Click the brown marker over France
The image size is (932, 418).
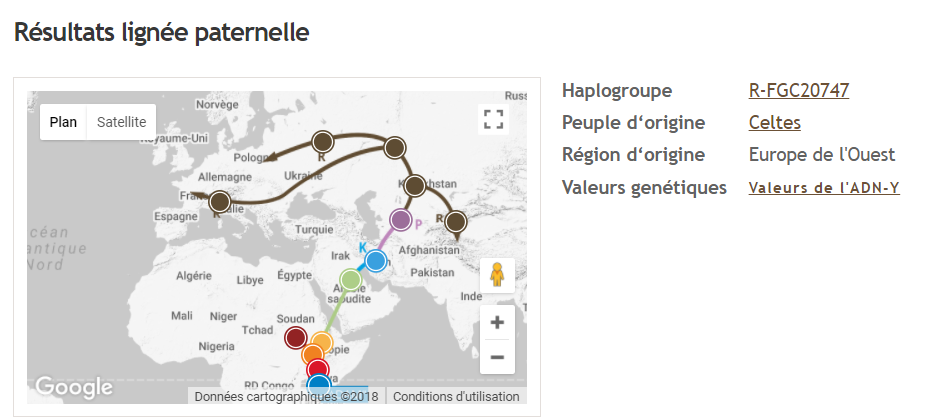(x=220, y=202)
